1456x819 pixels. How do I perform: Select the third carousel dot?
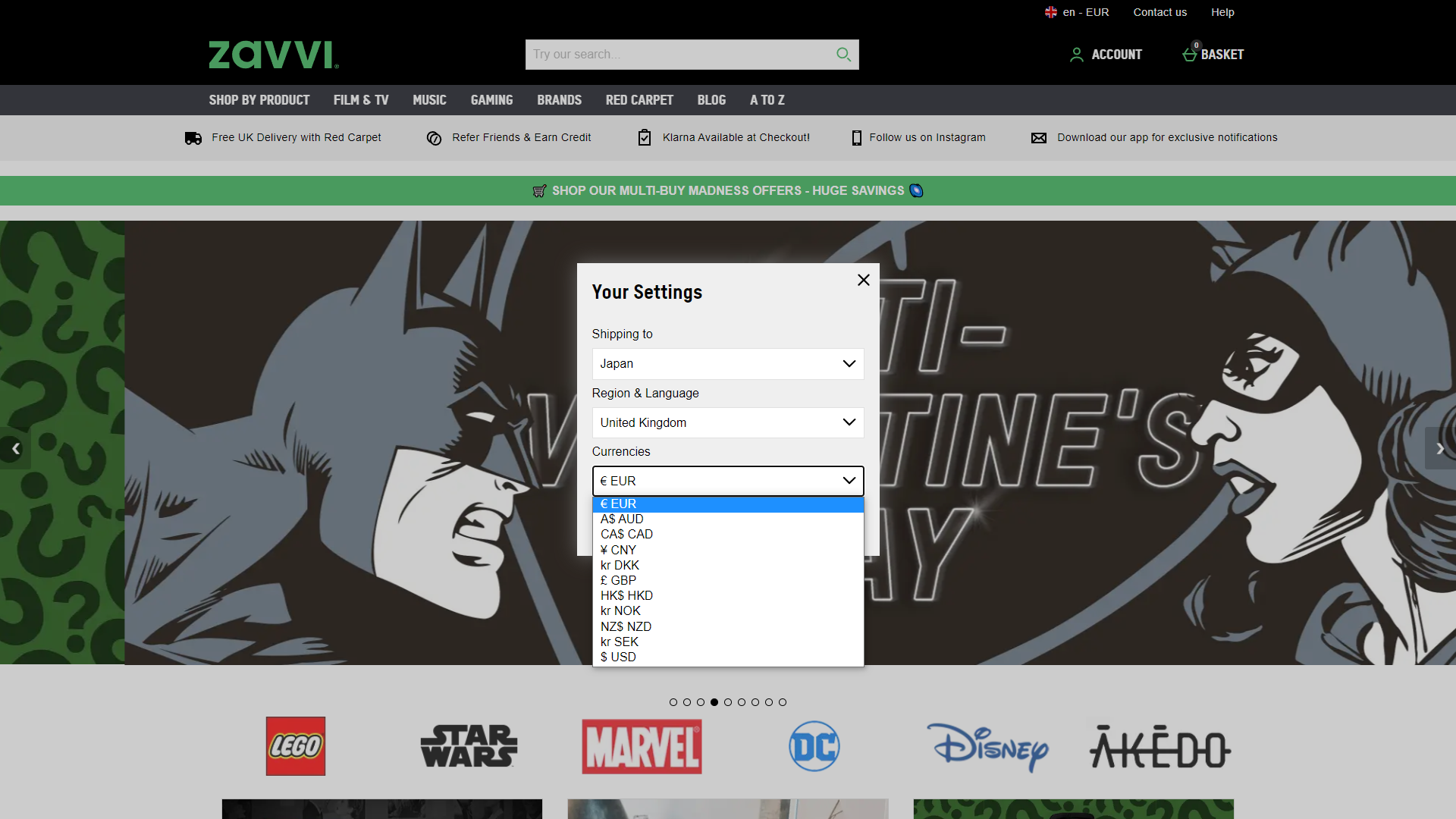pos(701,702)
